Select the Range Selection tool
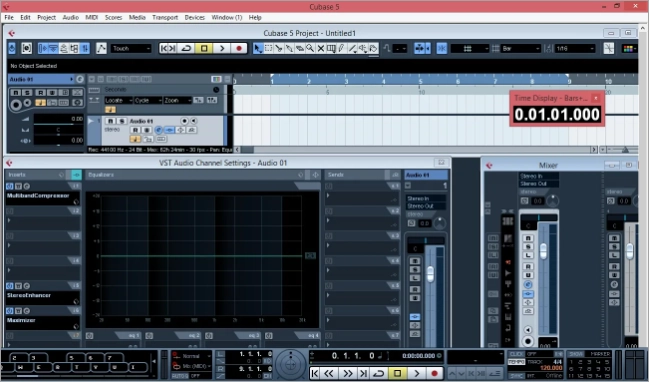This screenshot has width=649, height=382. 269,48
